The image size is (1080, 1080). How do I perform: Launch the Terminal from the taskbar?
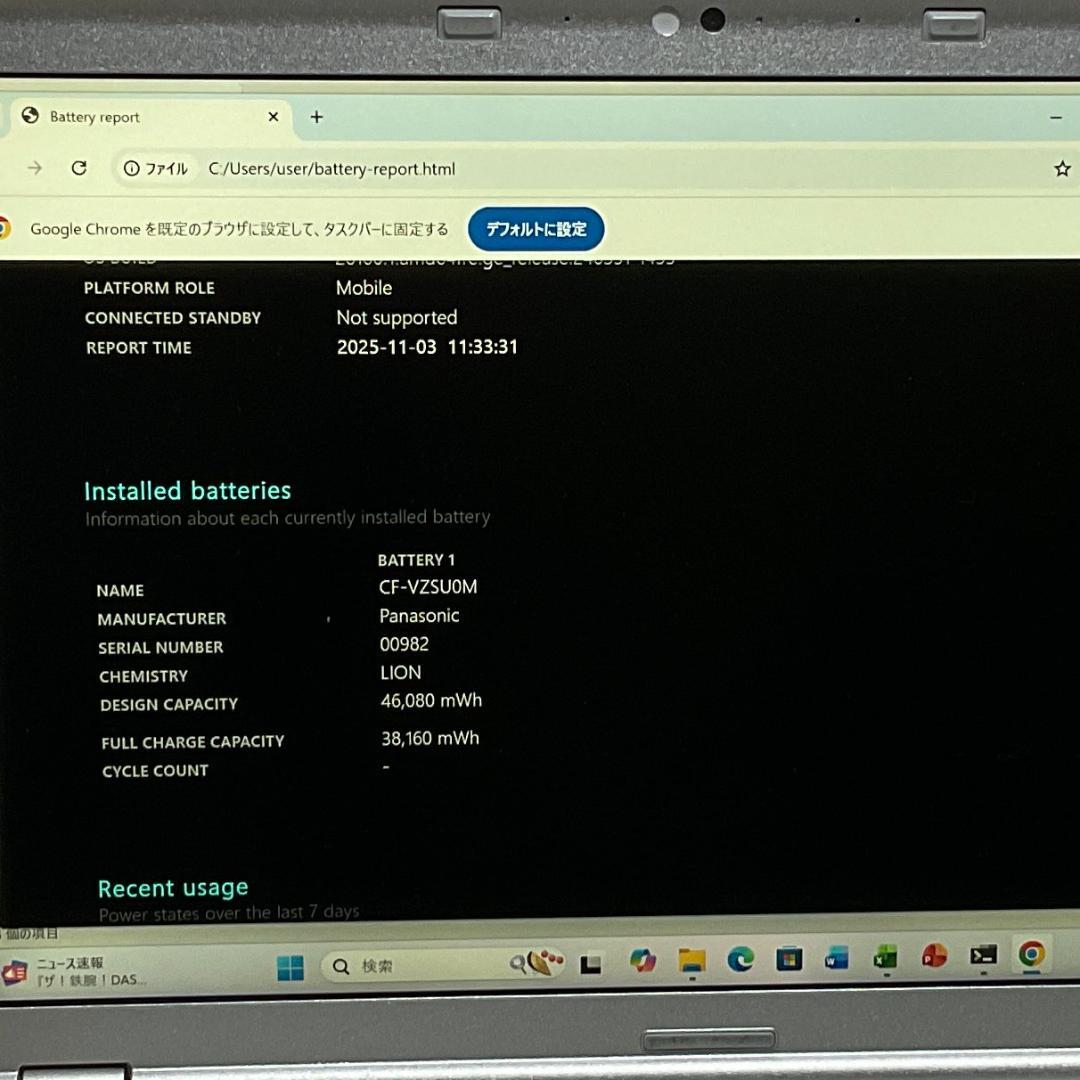click(x=983, y=965)
